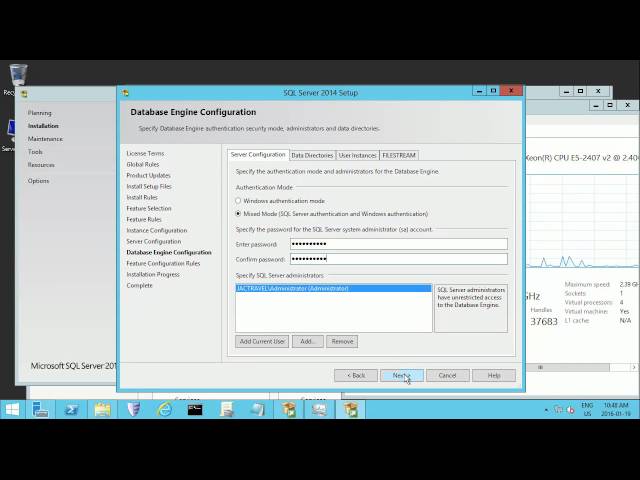640x480 pixels.
Task: Launch PowerShell from the taskbar
Action: tap(72, 409)
